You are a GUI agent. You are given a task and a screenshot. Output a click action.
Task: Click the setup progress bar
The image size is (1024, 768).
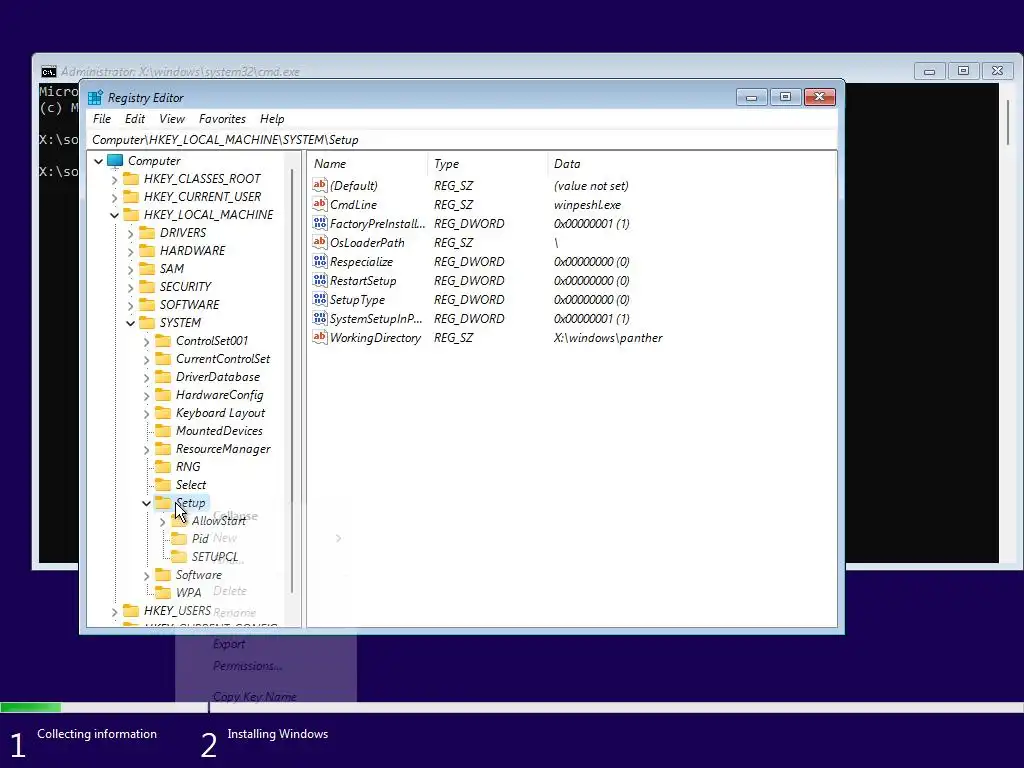pyautogui.click(x=512, y=707)
